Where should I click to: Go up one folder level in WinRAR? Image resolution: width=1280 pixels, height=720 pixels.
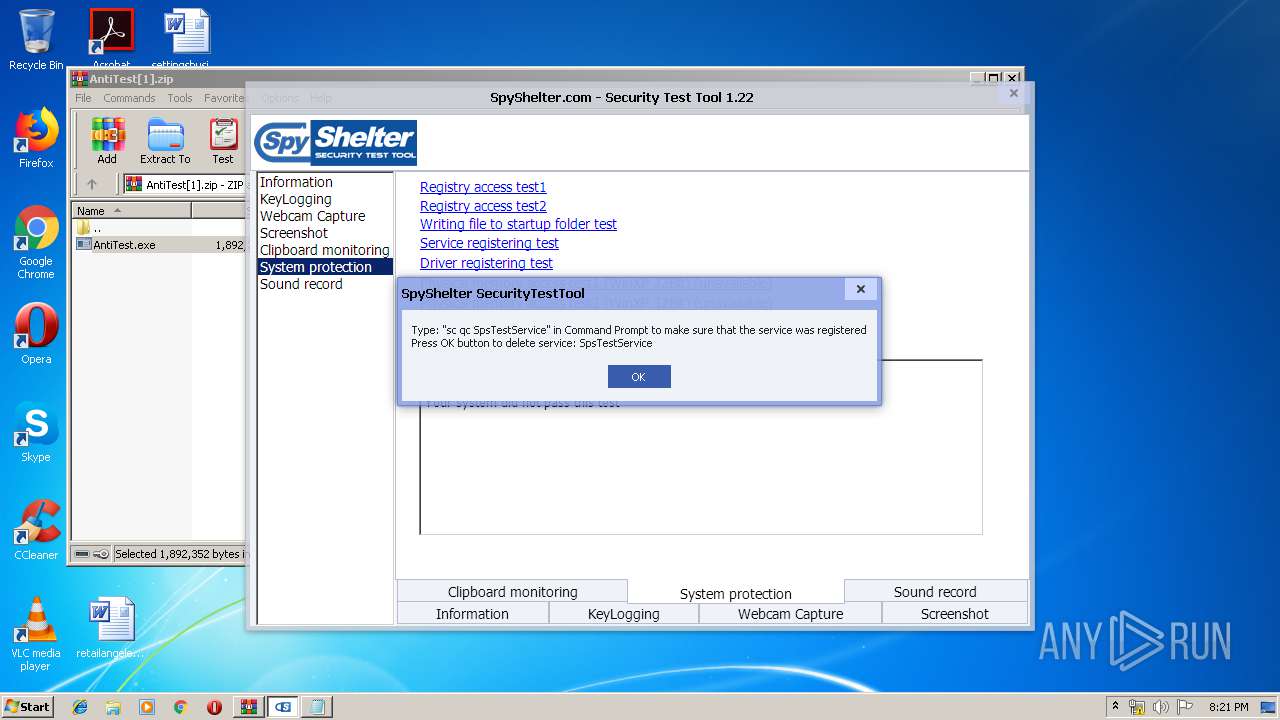(x=92, y=184)
